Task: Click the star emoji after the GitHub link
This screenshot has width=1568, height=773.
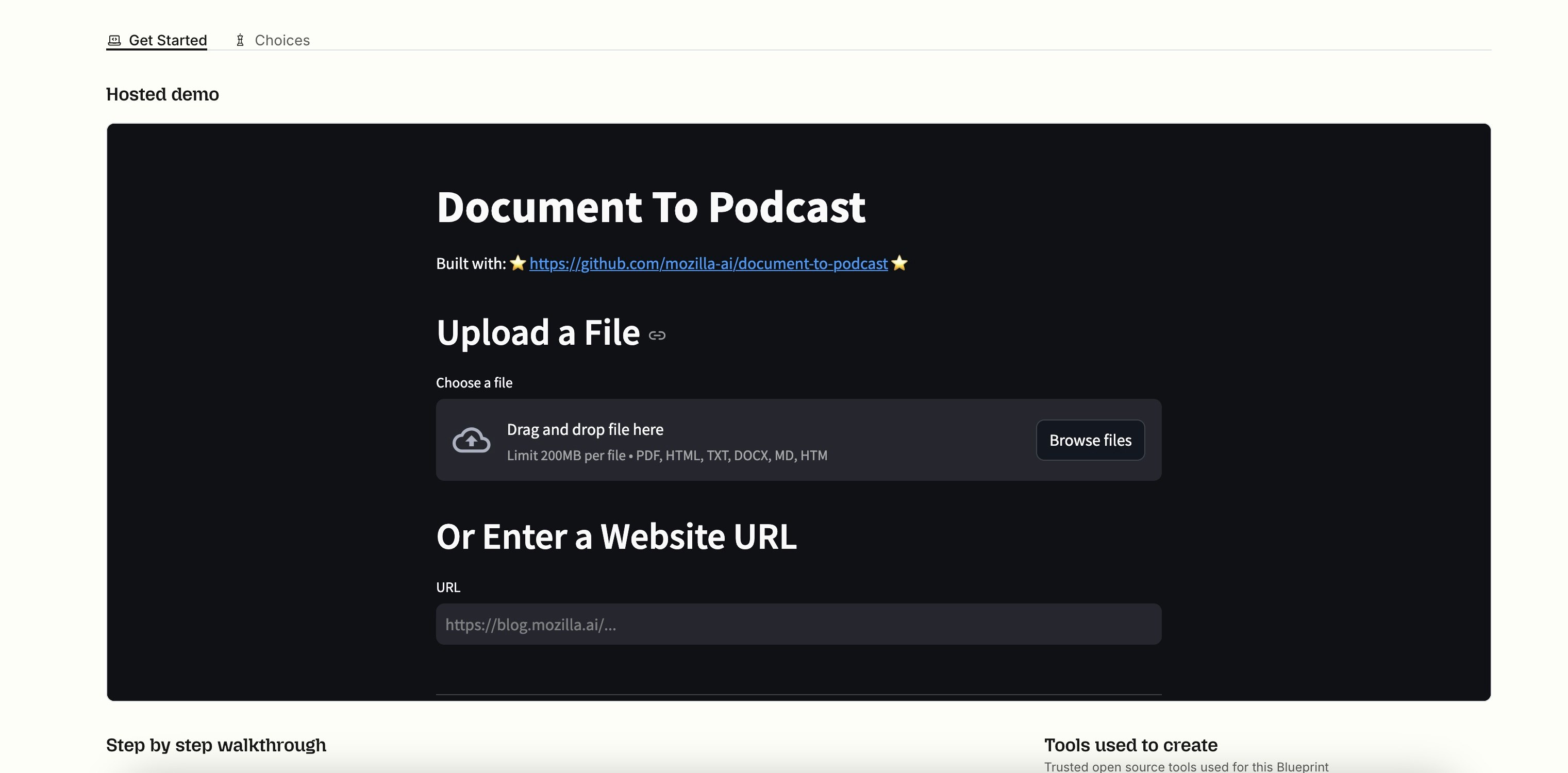Action: [x=899, y=263]
